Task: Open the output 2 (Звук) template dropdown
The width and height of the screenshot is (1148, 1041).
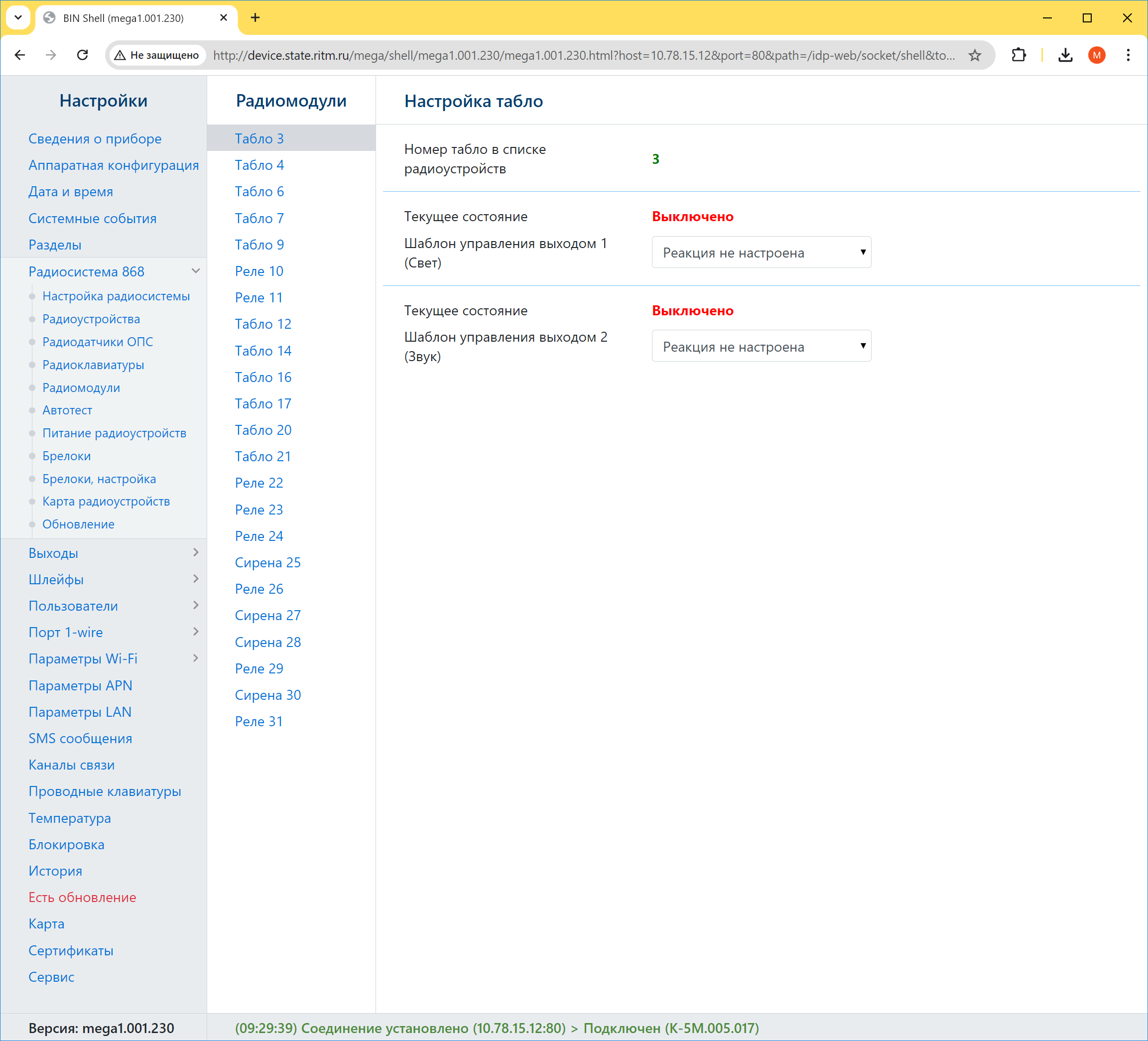Action: click(762, 346)
